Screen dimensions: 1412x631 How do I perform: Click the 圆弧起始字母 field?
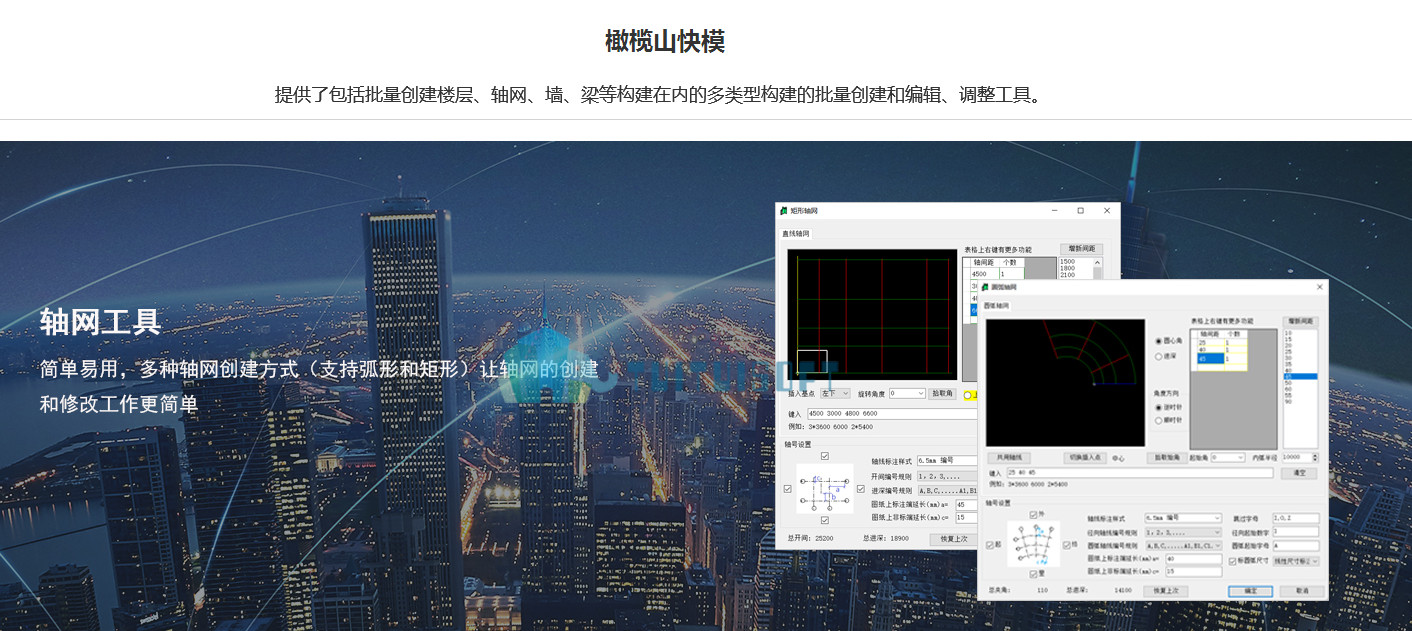(x=1295, y=546)
